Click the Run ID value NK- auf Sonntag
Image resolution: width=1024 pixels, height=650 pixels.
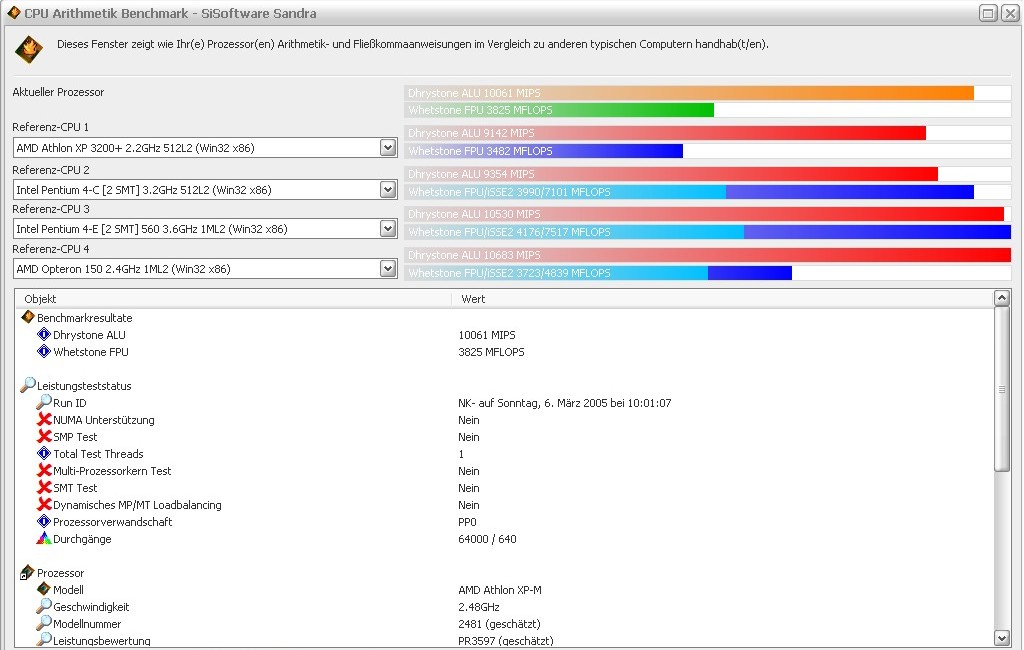[564, 403]
